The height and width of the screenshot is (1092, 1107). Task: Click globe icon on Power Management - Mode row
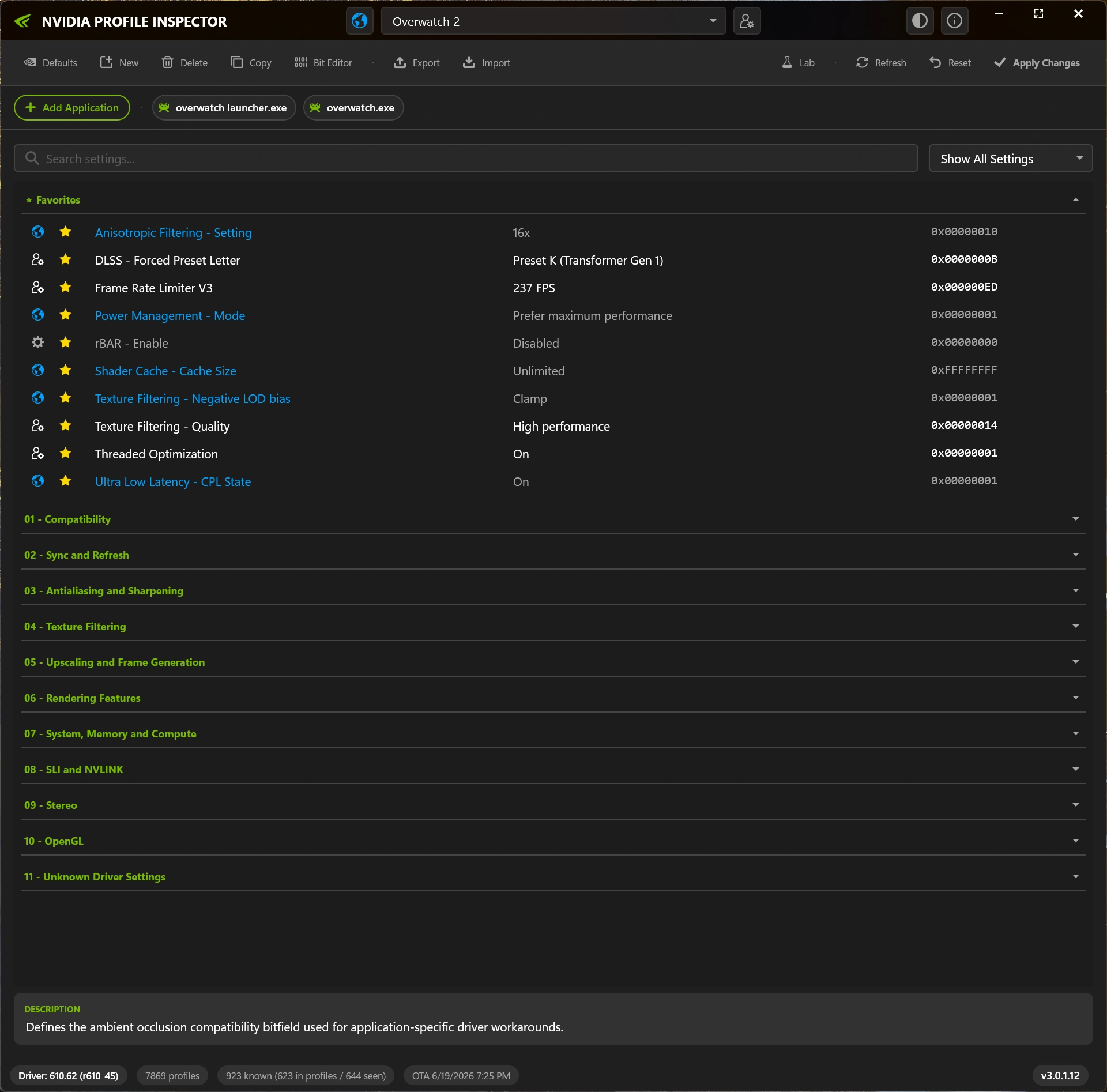tap(37, 315)
